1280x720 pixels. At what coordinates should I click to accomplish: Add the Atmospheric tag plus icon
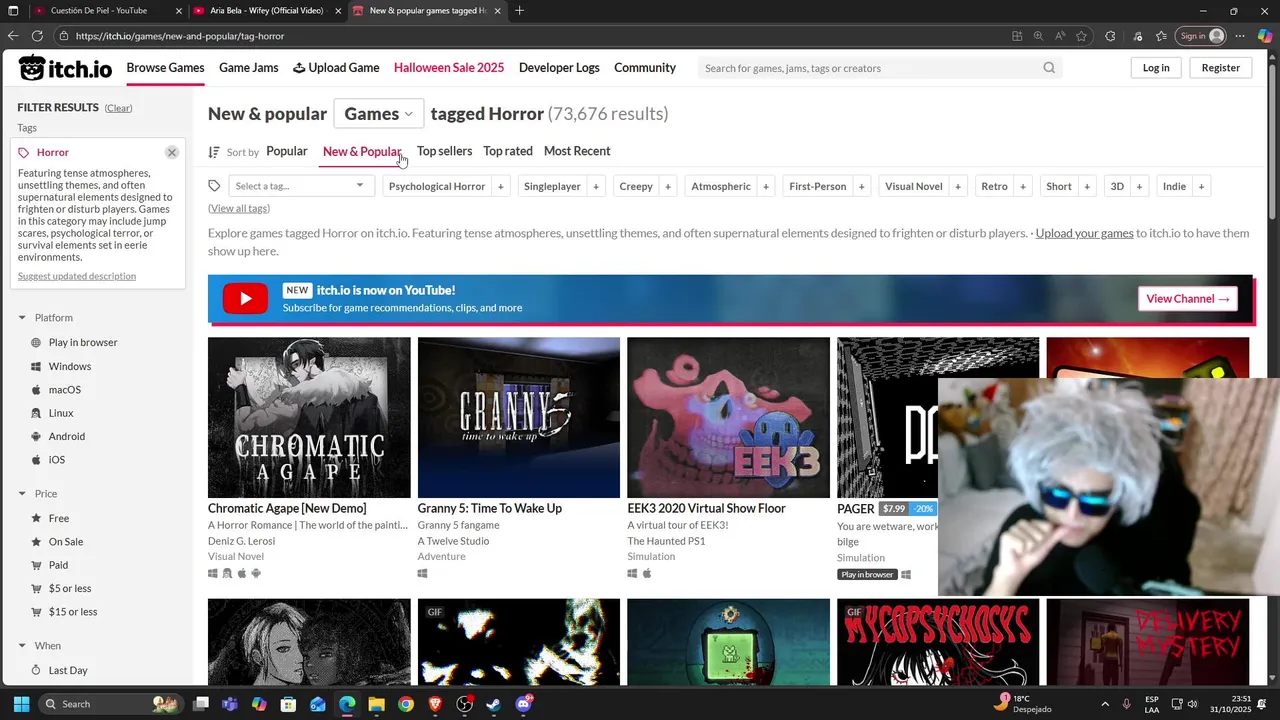(766, 186)
